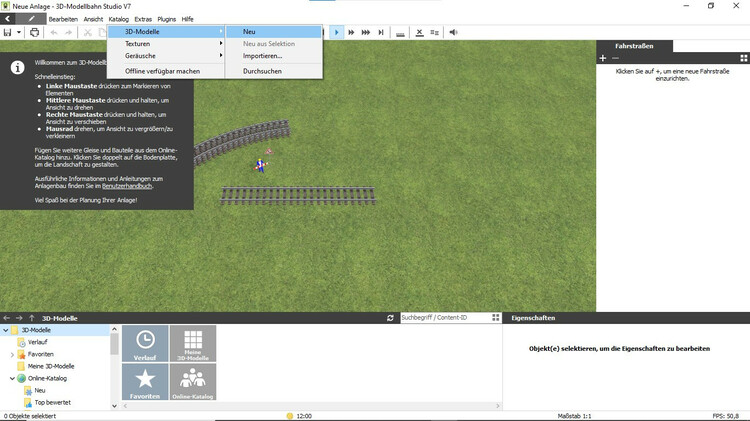Open the Verlauf clock tile

[x=145, y=343]
